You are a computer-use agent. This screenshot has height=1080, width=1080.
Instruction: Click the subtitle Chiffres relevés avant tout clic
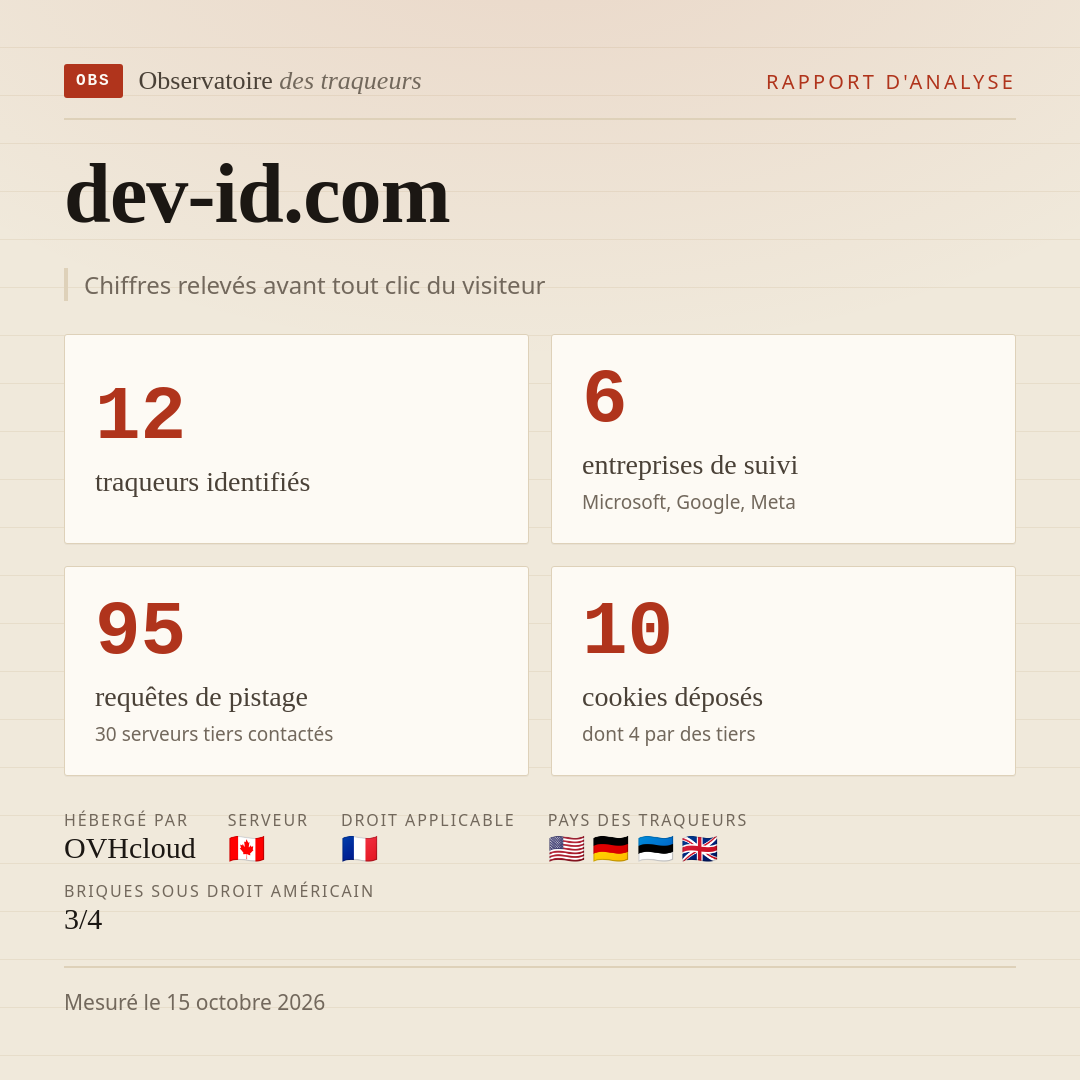pos(314,285)
